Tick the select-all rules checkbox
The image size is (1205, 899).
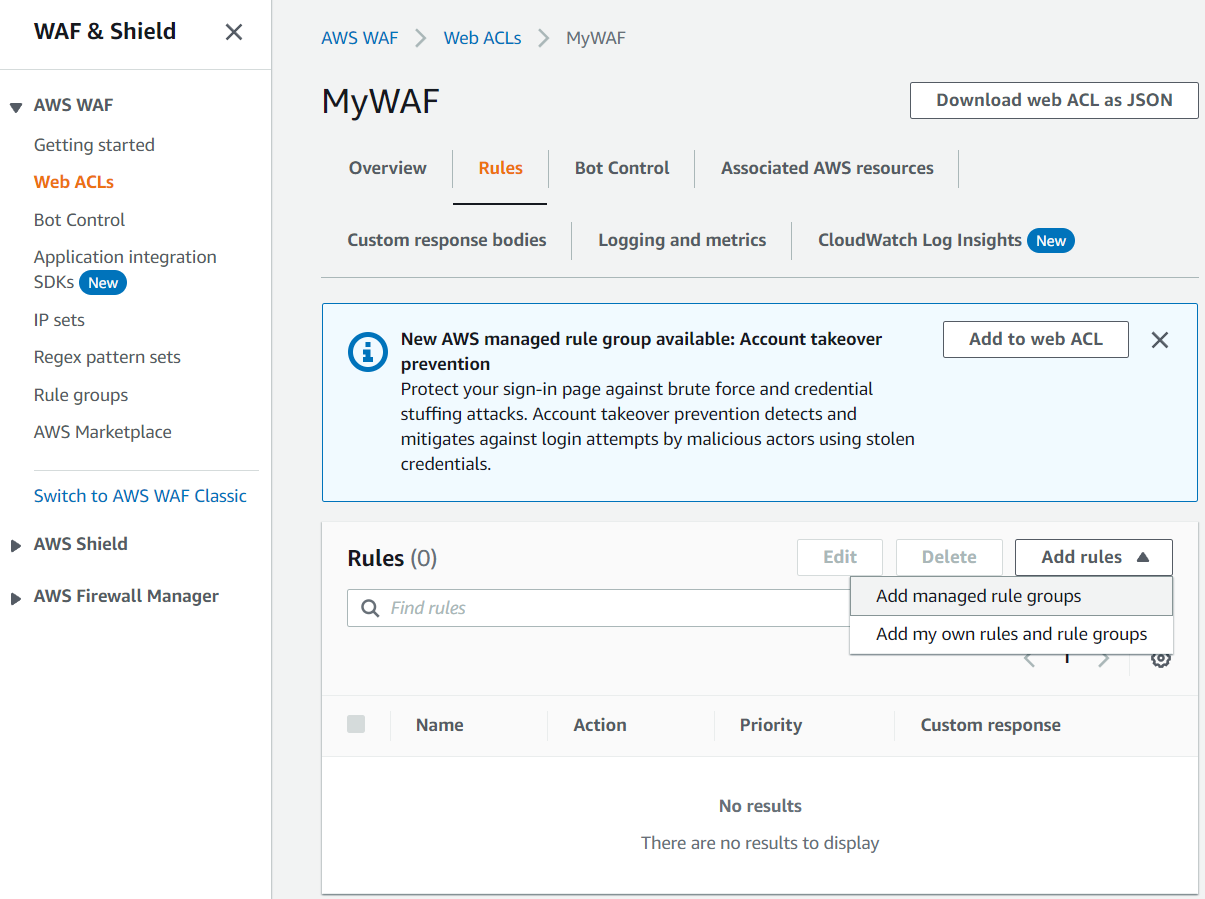(356, 724)
